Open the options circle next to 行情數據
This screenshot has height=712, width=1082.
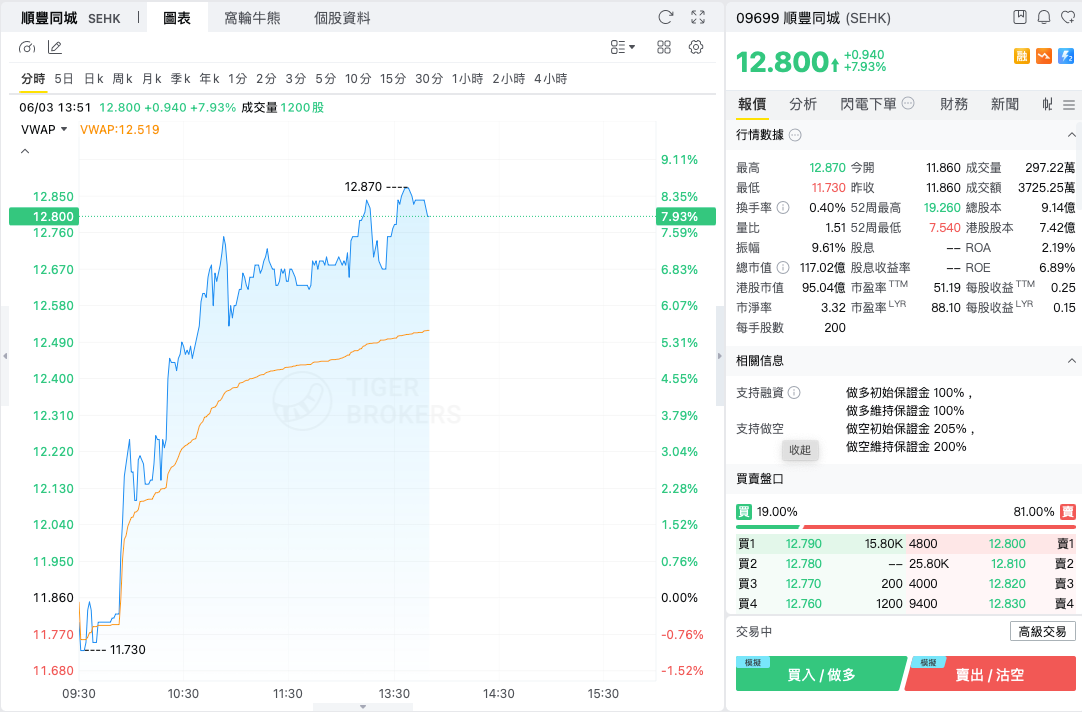(795, 135)
